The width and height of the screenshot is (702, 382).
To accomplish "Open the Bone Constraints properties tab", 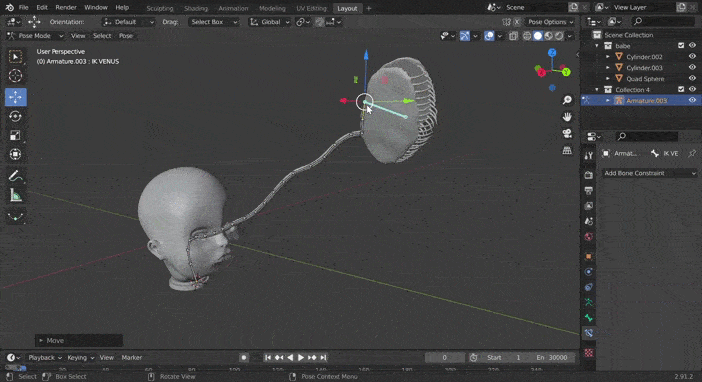I will click(589, 333).
